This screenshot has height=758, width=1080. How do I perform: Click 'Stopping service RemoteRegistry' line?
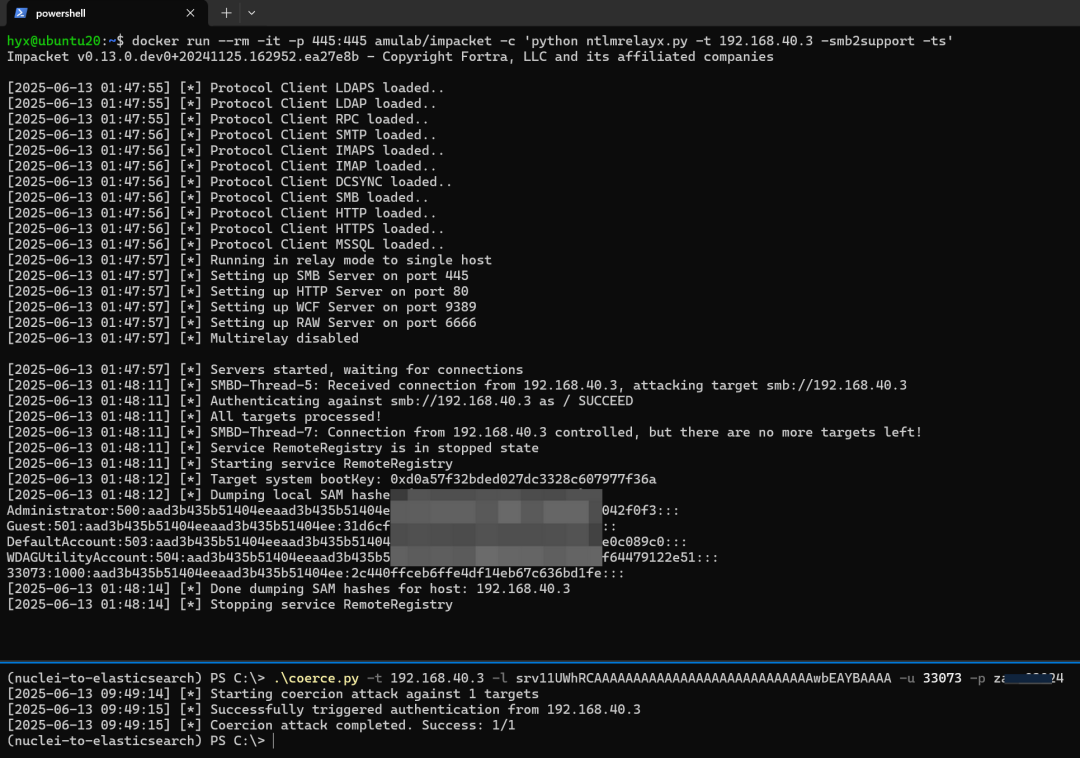tap(230, 604)
